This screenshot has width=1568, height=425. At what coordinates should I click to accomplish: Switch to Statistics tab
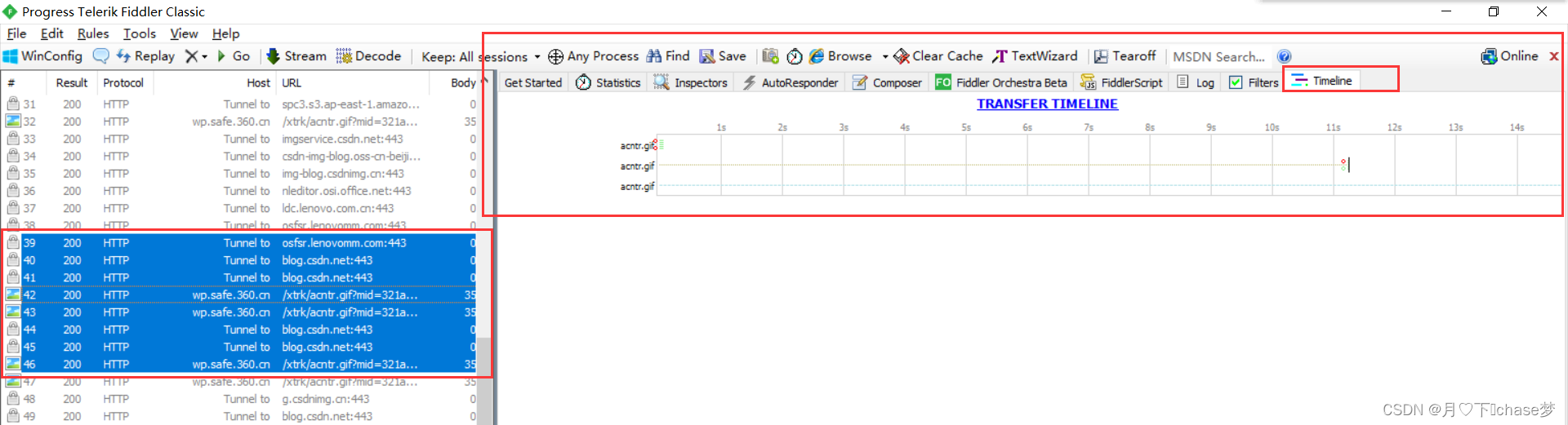[x=608, y=82]
